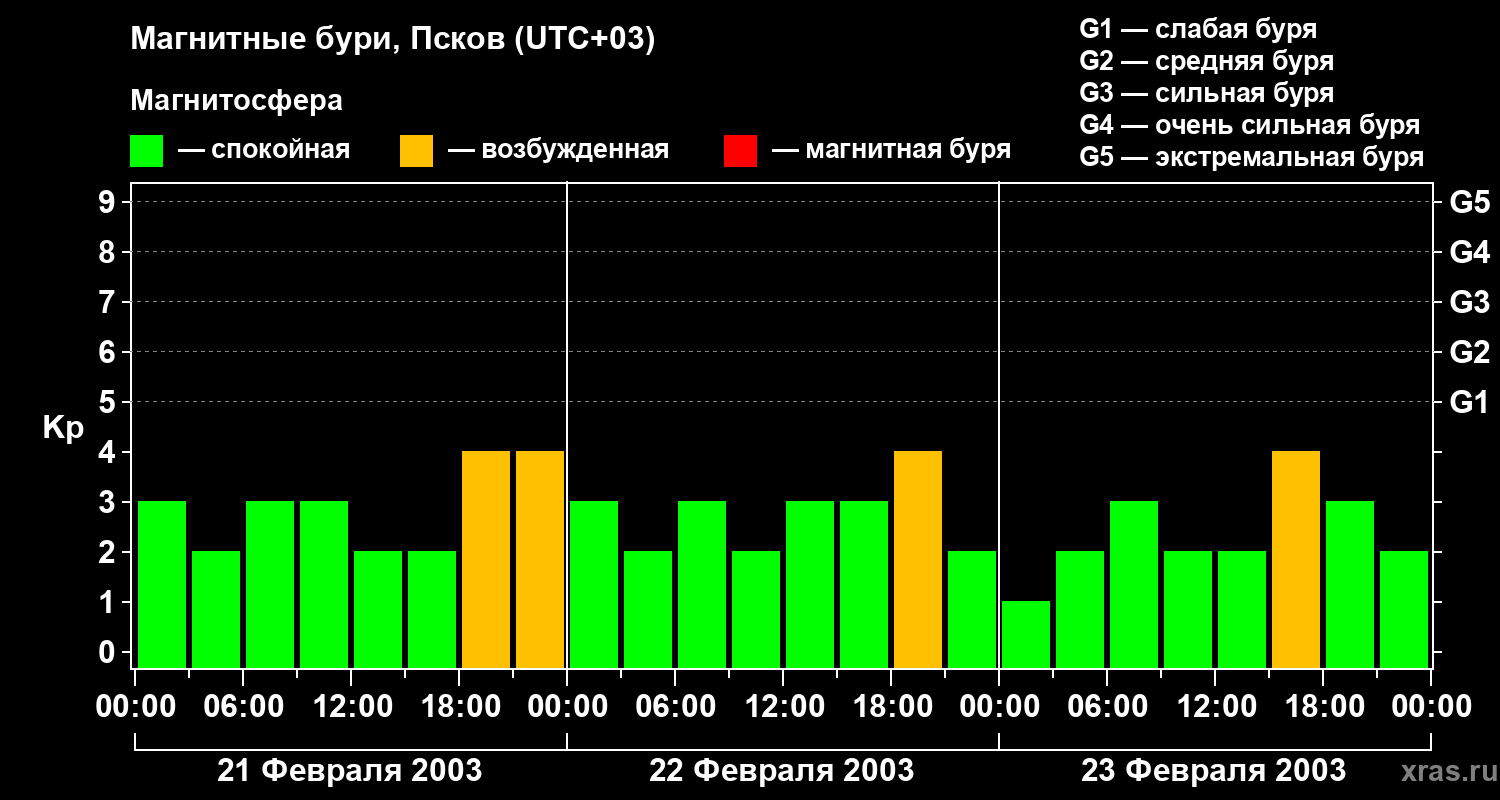The width and height of the screenshot is (1500, 800).
Task: Select the 'G5 — экстремальная буря' legend line
Action: 1252,157
